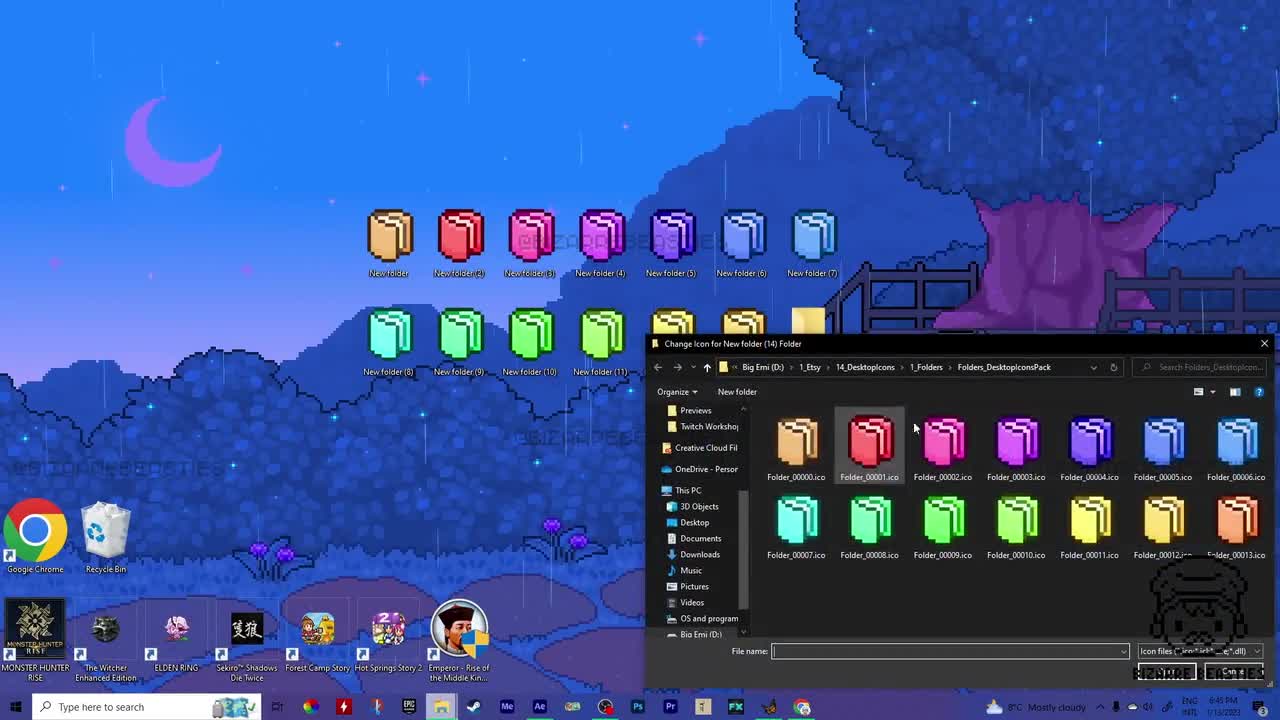Open After Effects from the taskbar
The height and width of the screenshot is (720, 1280).
click(x=539, y=707)
